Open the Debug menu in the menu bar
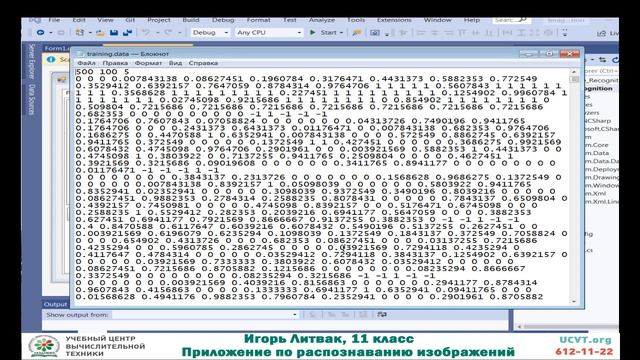 click(x=223, y=20)
